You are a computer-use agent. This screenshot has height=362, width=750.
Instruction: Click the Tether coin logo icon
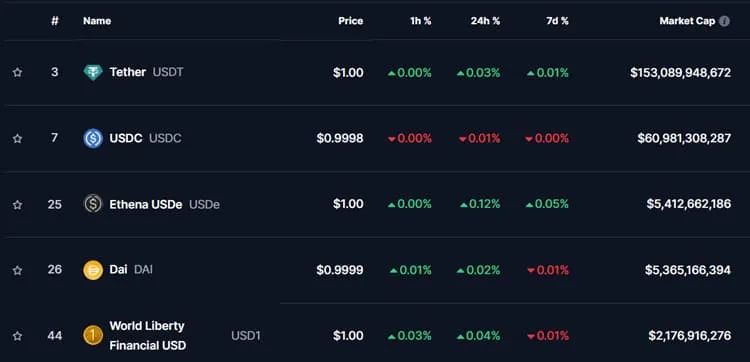[93, 73]
